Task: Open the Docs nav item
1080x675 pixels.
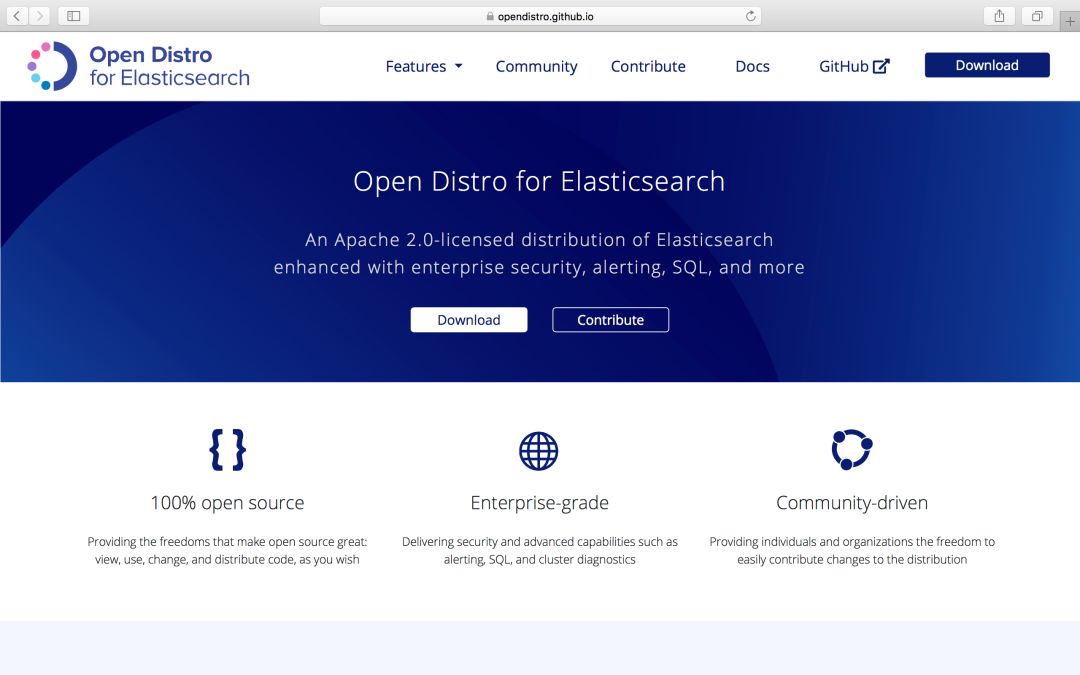Action: coord(752,66)
